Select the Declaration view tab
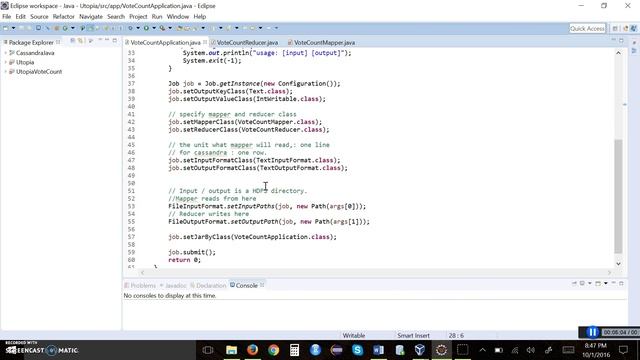 [208, 285]
